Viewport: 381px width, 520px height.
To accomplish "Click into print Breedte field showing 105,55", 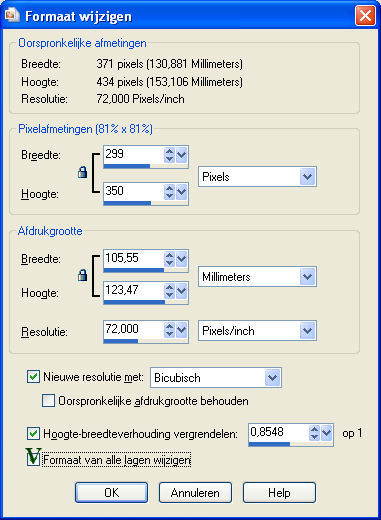I will pyautogui.click(x=134, y=259).
